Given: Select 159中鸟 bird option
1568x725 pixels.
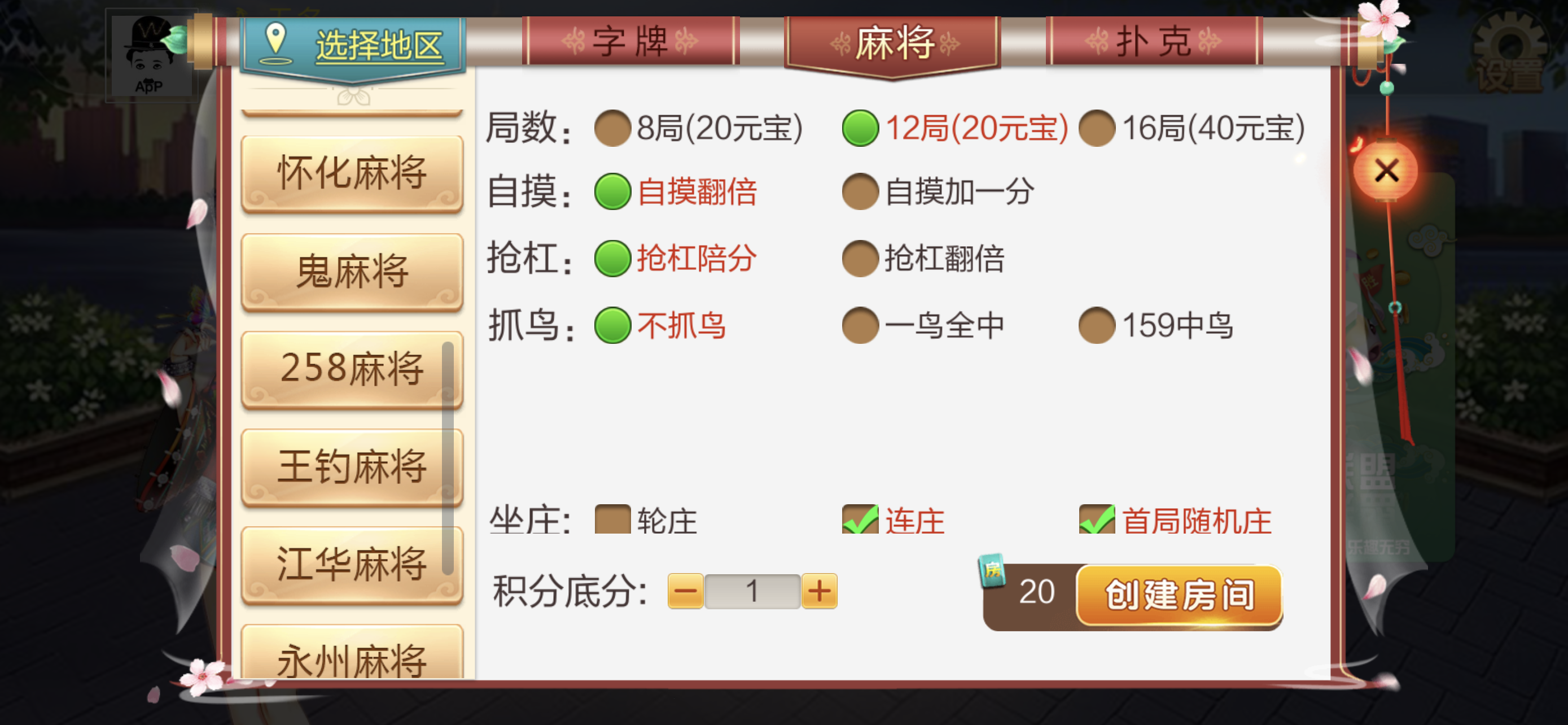Looking at the screenshot, I should click(x=1156, y=325).
